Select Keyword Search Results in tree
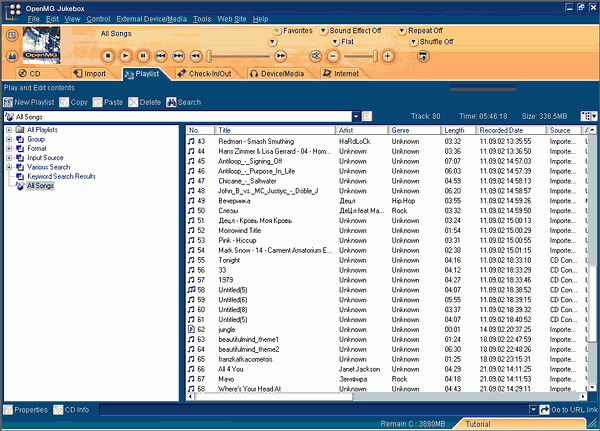 [x=61, y=176]
